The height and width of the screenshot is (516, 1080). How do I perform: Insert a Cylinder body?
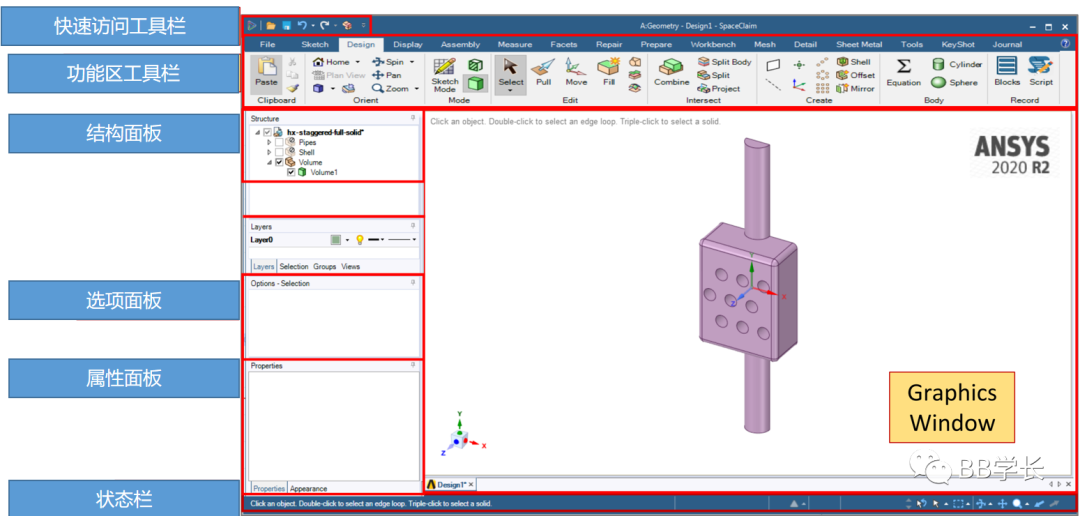tap(957, 64)
